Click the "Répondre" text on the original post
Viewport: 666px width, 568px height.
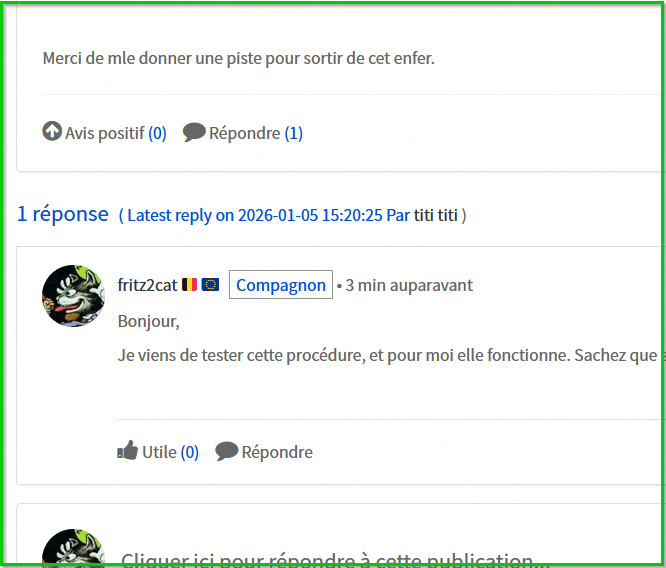pyautogui.click(x=244, y=133)
